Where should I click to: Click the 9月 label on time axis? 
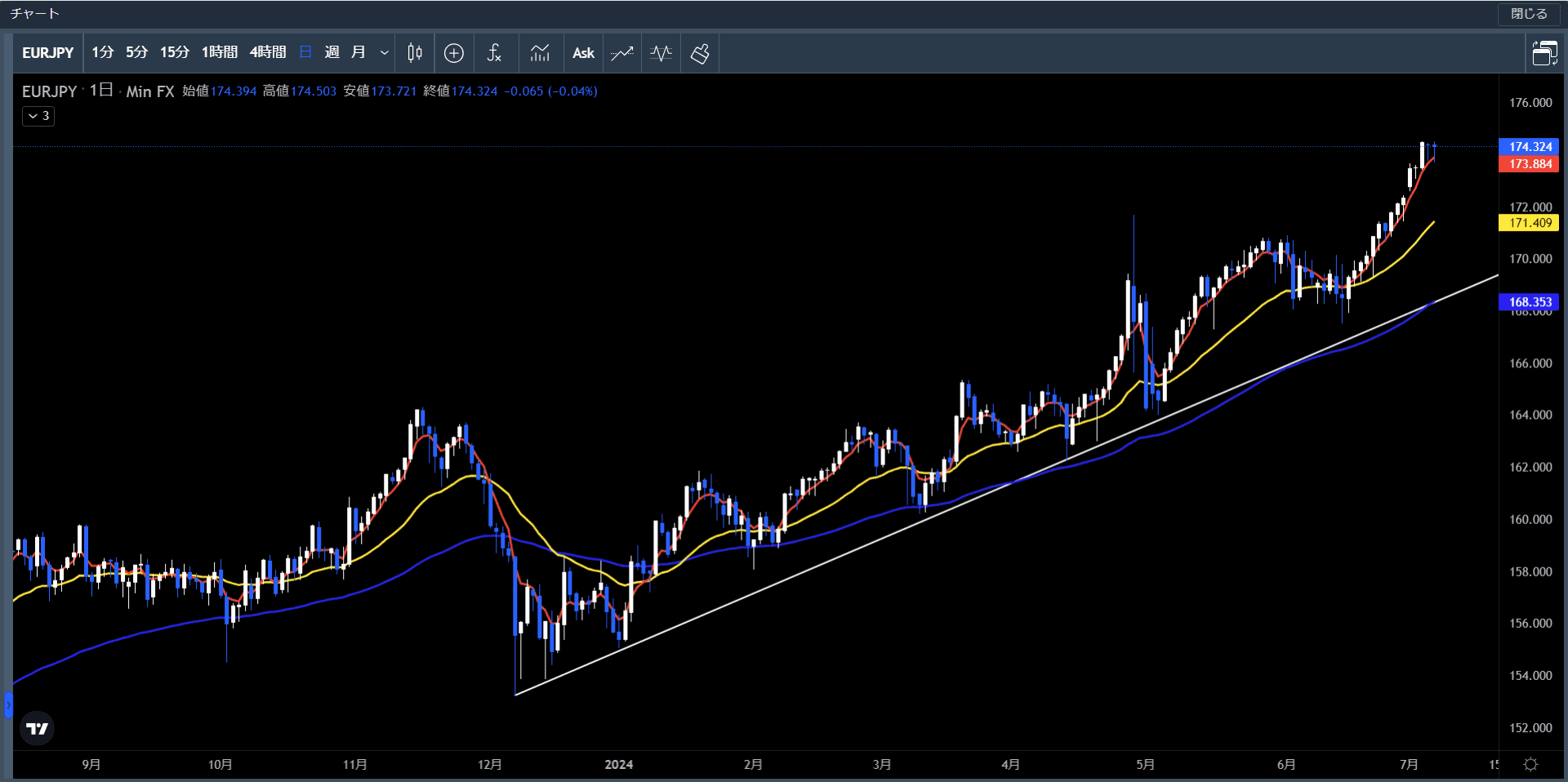[91, 765]
